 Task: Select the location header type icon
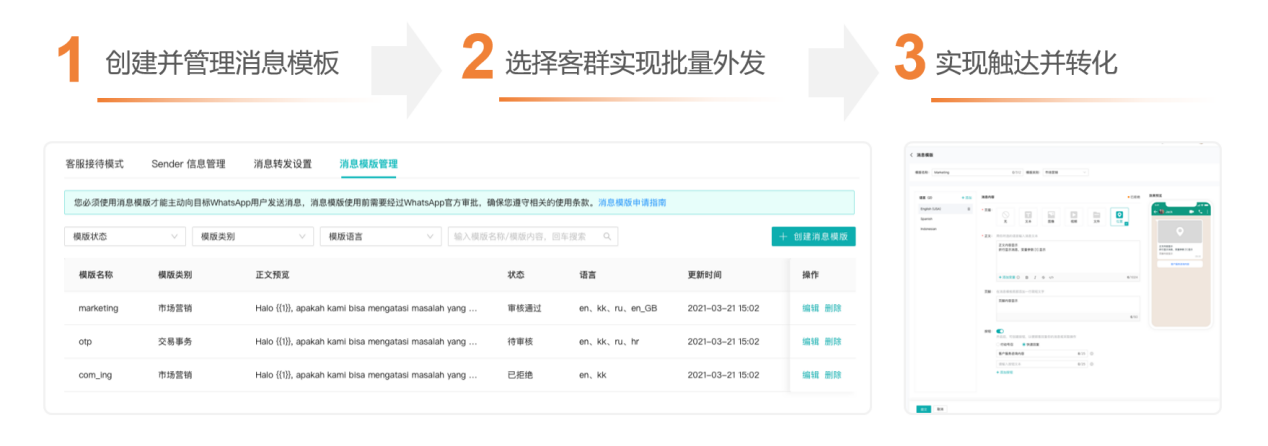1119,215
